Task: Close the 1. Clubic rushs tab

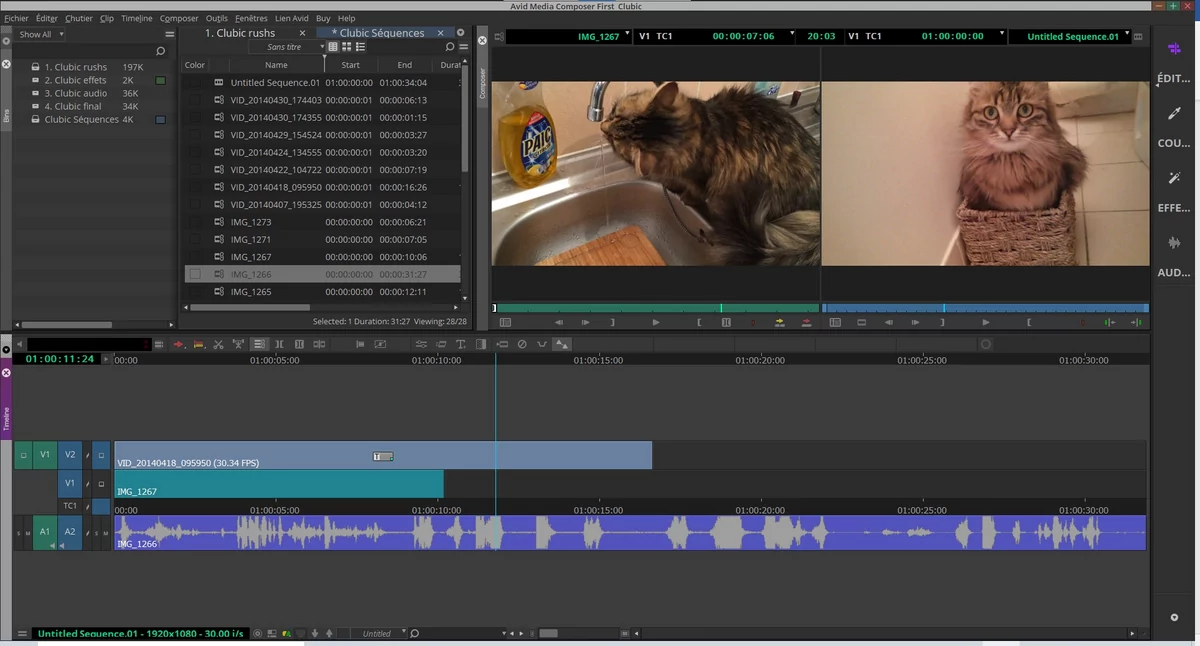Action: coord(302,33)
